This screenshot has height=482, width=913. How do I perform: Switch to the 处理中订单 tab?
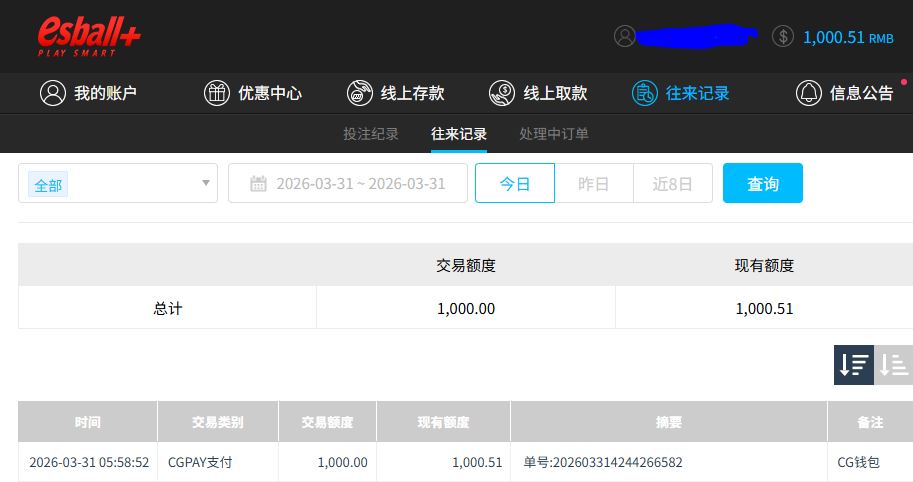[x=554, y=134]
